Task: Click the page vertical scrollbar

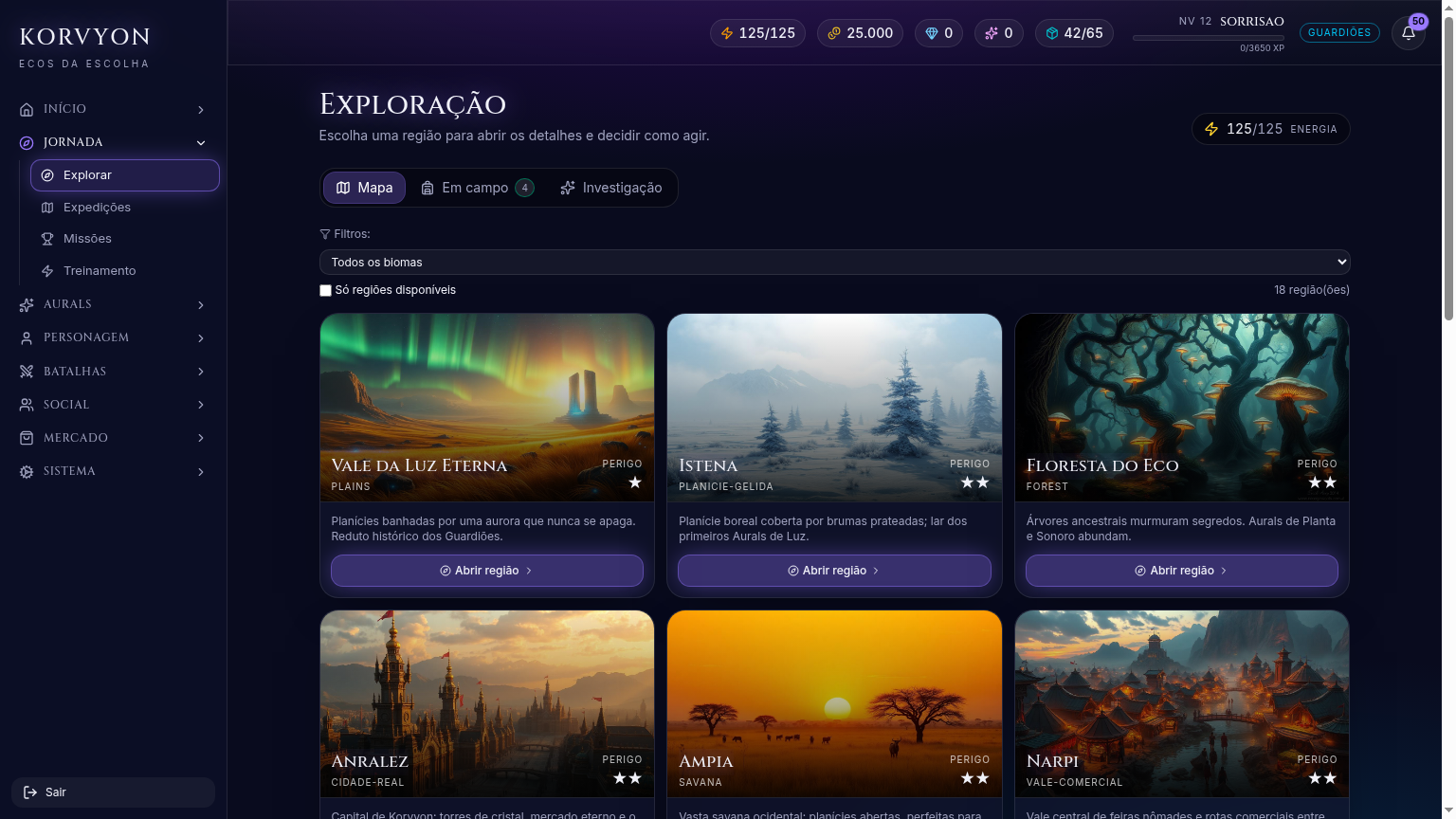Action: (1447, 171)
